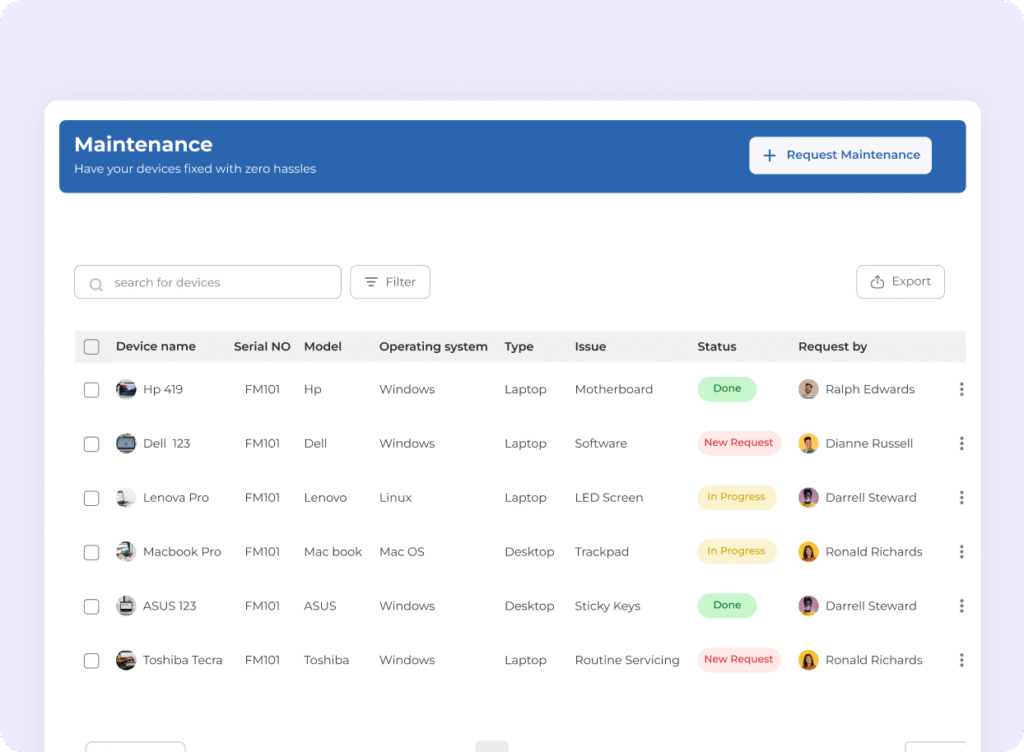The width and height of the screenshot is (1024, 752).
Task: Click the Macbook Pro device thumbnail icon
Action: (x=126, y=552)
